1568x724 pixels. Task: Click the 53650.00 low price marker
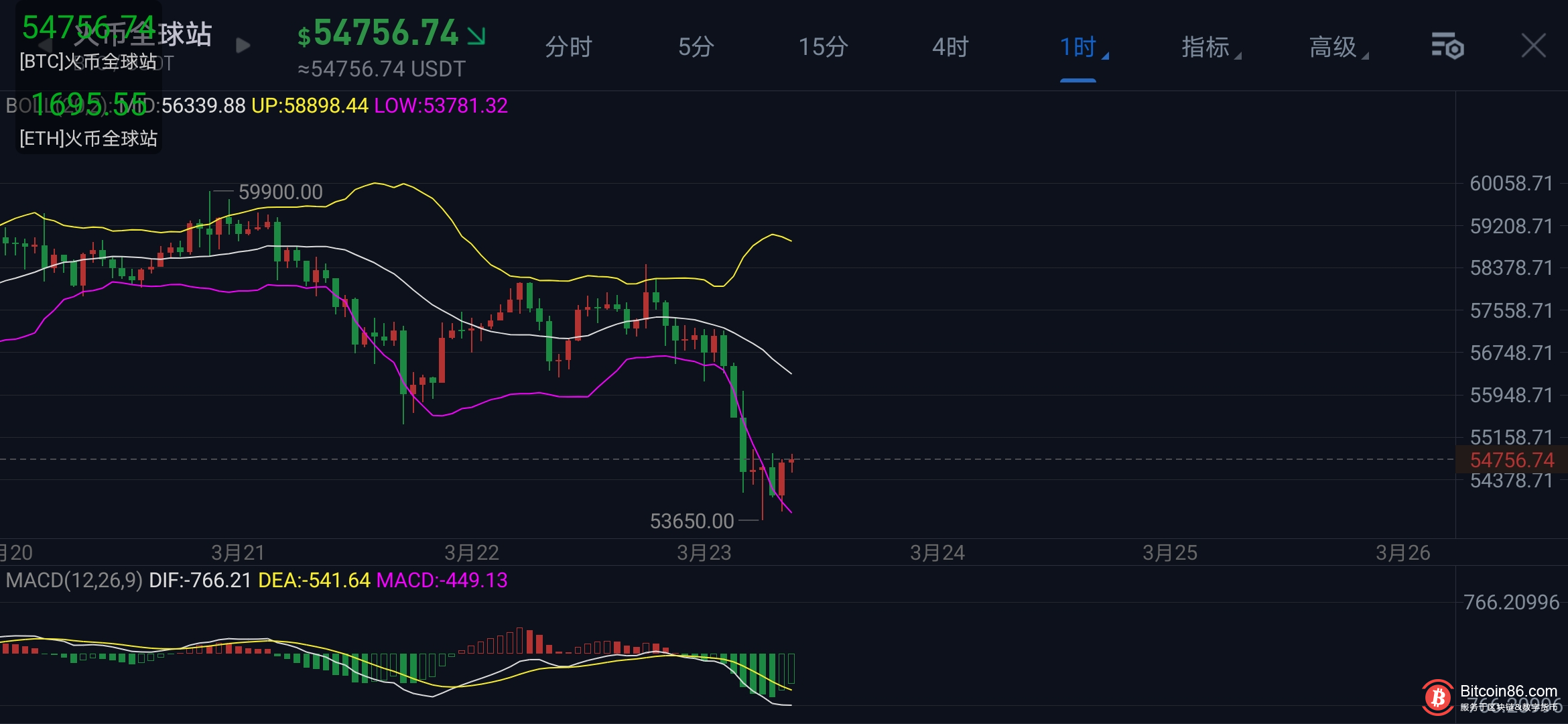click(692, 521)
